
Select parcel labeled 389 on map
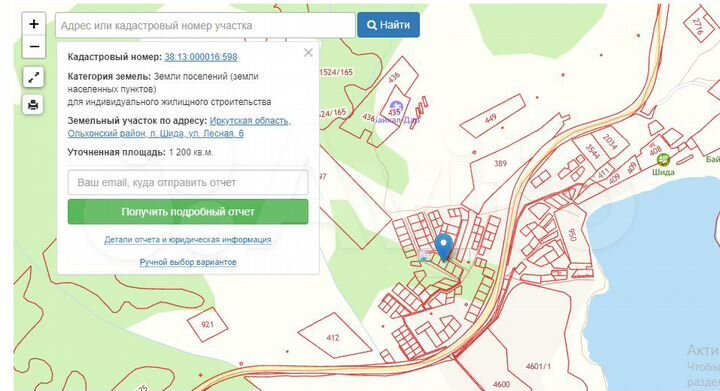pyautogui.click(x=500, y=163)
